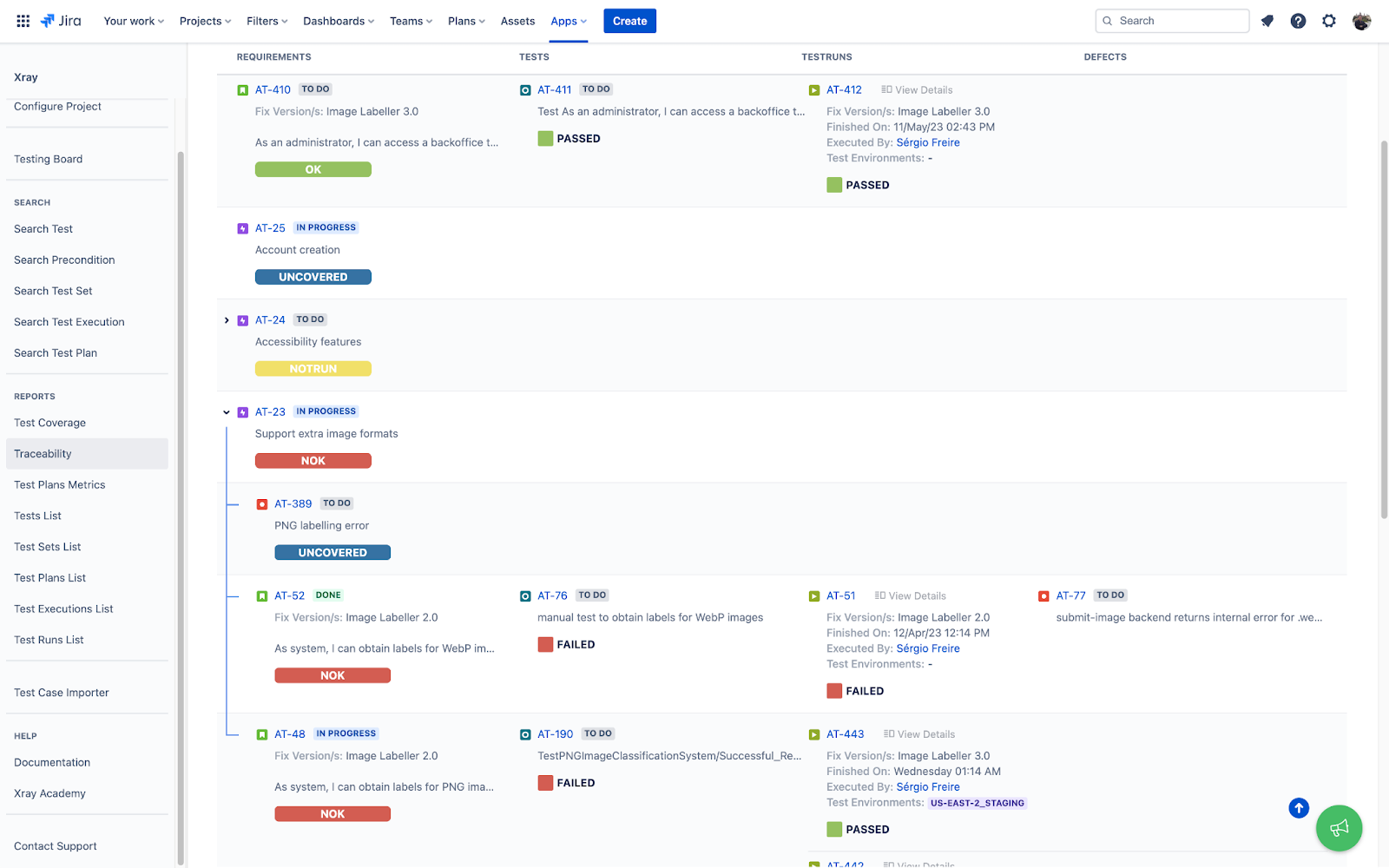The width and height of the screenshot is (1389, 868).
Task: Select Test Coverage in the reports sidebar
Action: click(50, 423)
